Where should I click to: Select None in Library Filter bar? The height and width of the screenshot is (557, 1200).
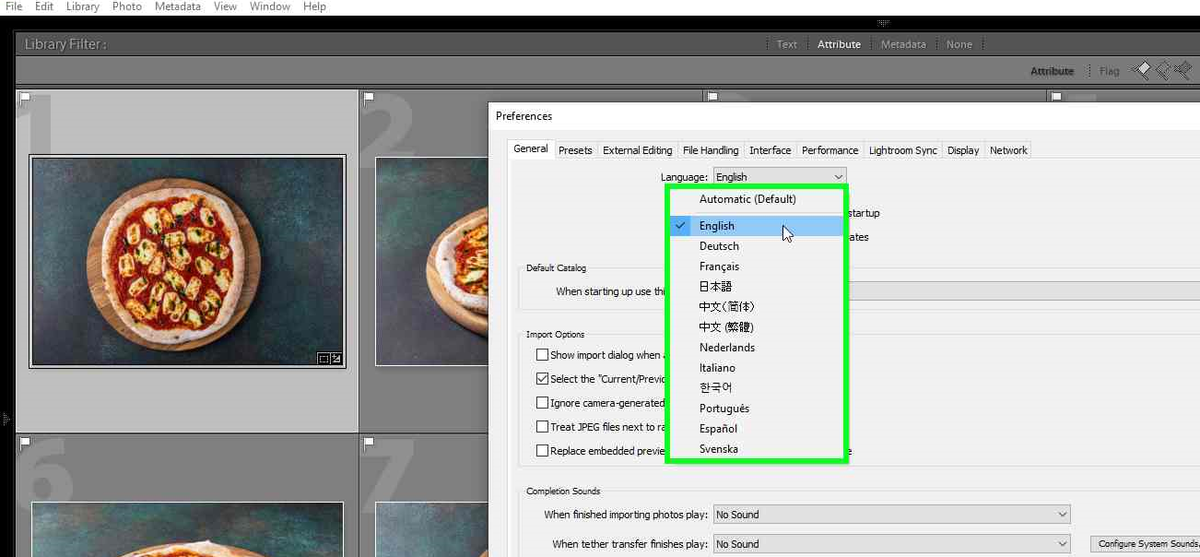[x=959, y=44]
